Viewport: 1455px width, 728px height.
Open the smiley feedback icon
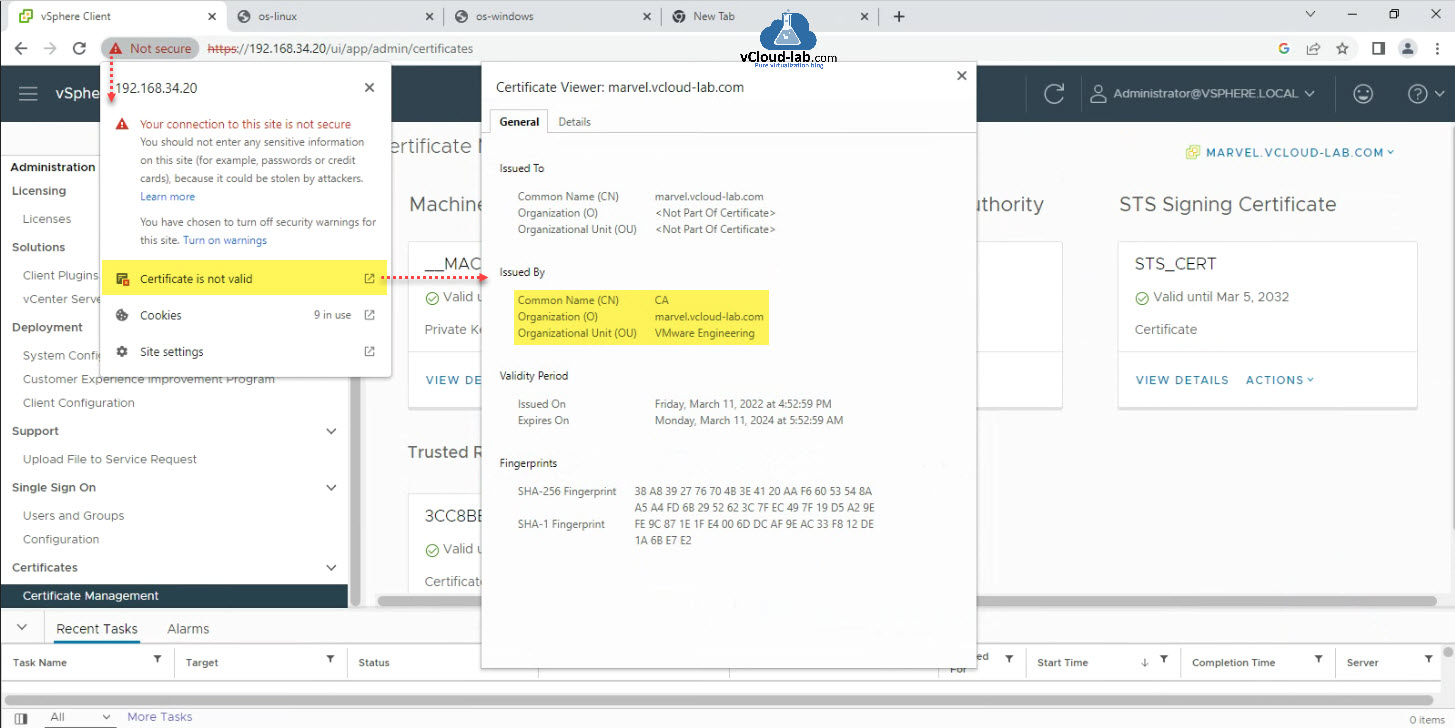click(1363, 94)
